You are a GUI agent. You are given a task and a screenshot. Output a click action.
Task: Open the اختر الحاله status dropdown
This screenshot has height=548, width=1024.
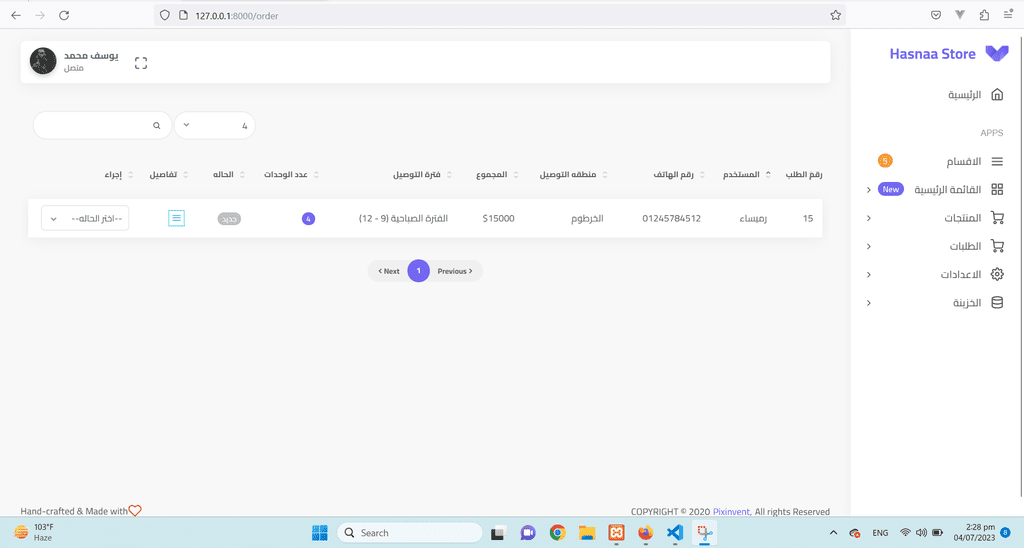pos(85,218)
